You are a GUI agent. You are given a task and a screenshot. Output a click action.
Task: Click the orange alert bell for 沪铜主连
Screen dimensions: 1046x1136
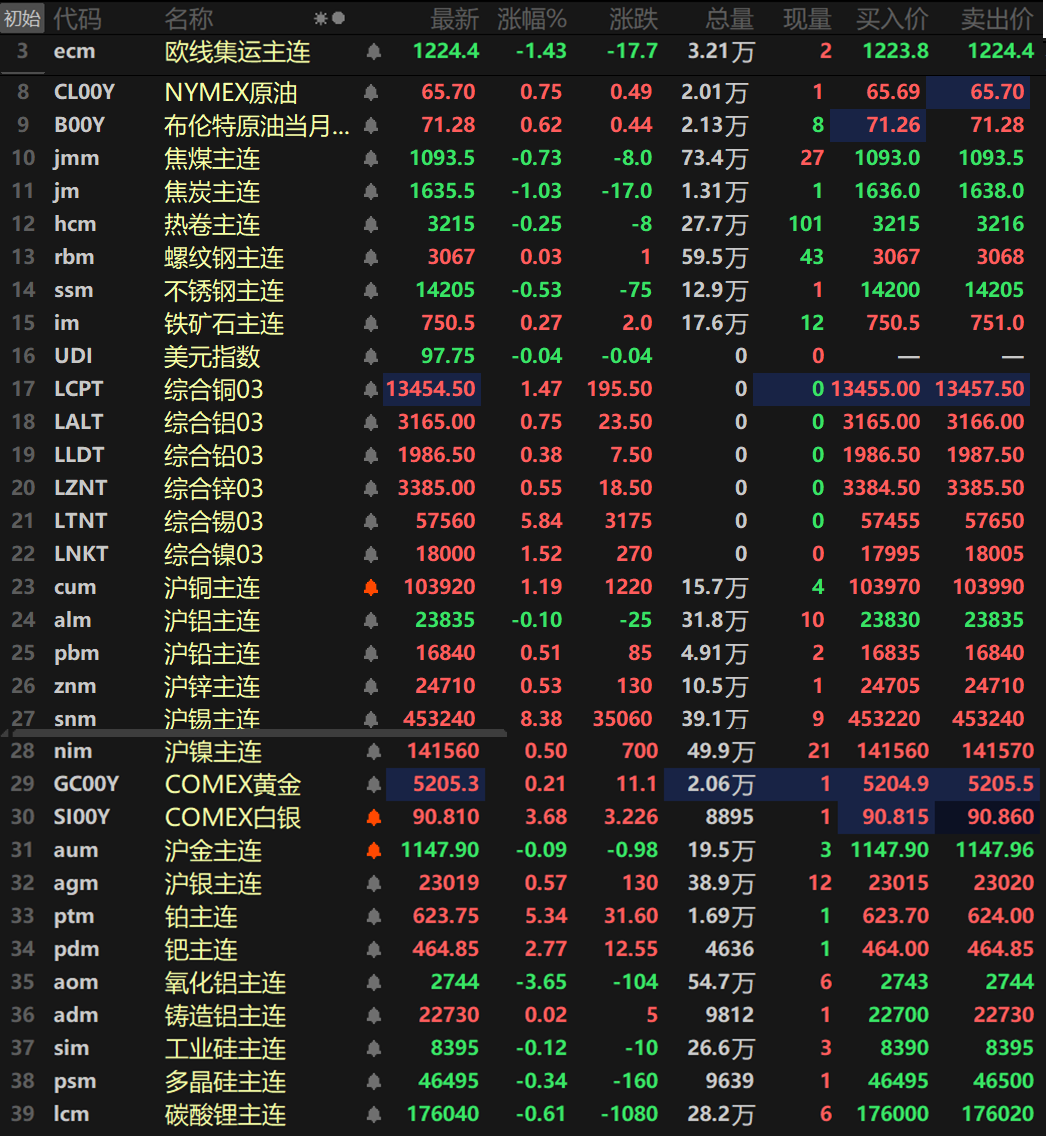click(372, 588)
